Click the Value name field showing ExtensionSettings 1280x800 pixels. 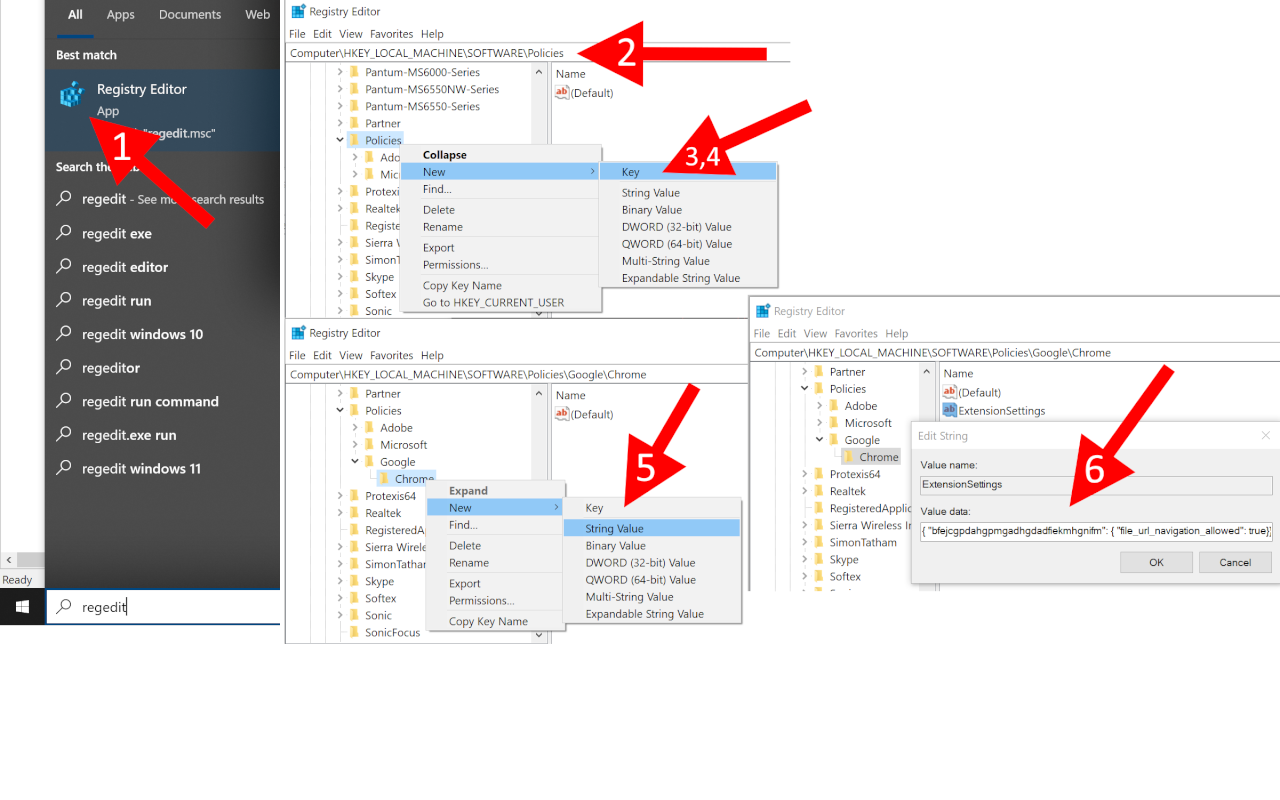click(1096, 484)
